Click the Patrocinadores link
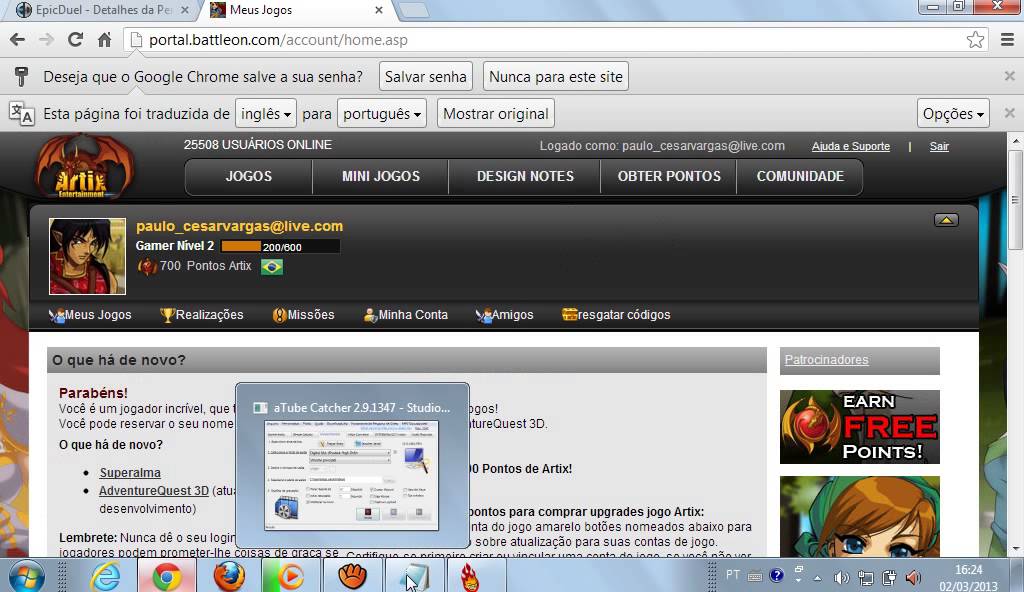This screenshot has height=592, width=1024. coord(826,360)
